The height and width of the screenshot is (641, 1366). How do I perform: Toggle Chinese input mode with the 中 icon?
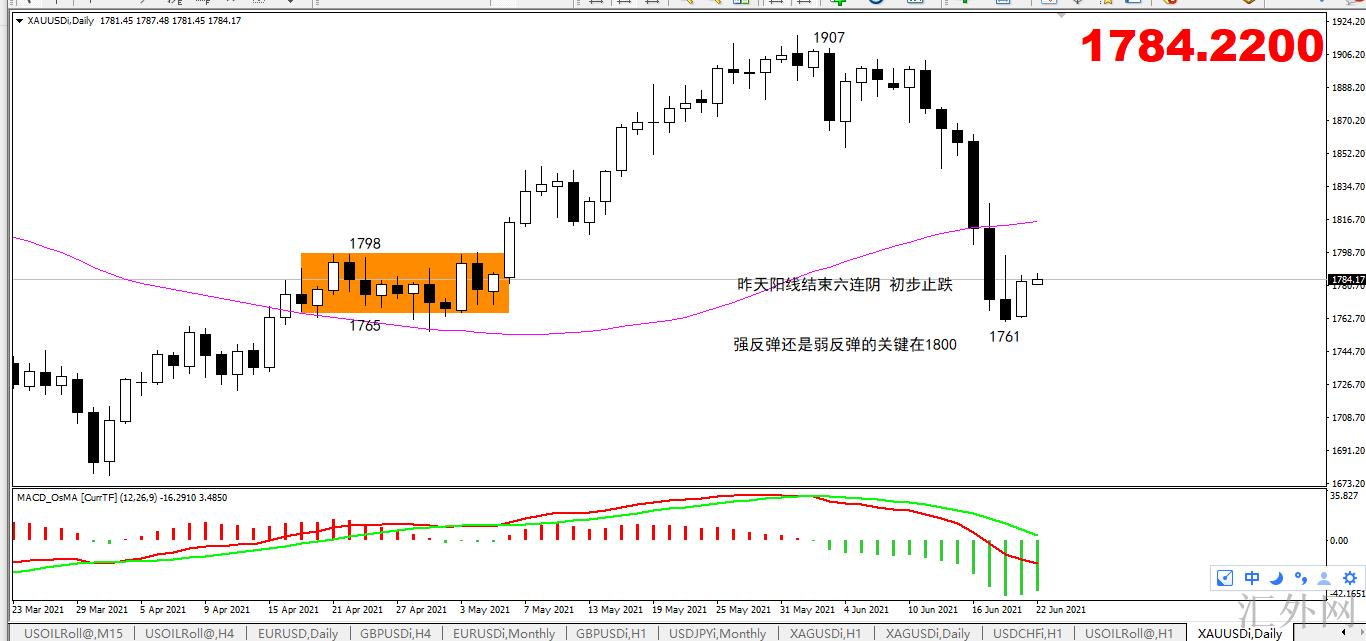point(1252,578)
